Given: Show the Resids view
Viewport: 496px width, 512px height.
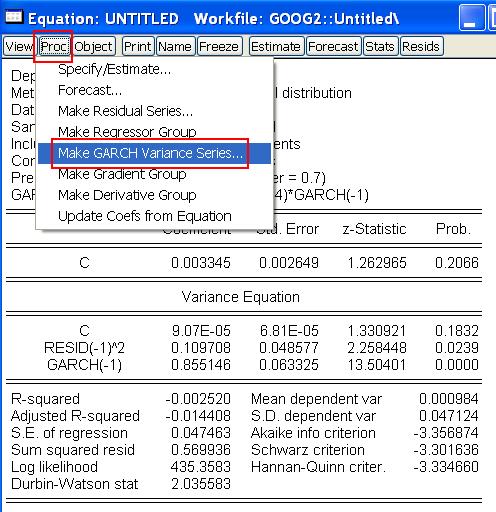Looking at the screenshot, I should (x=421, y=46).
